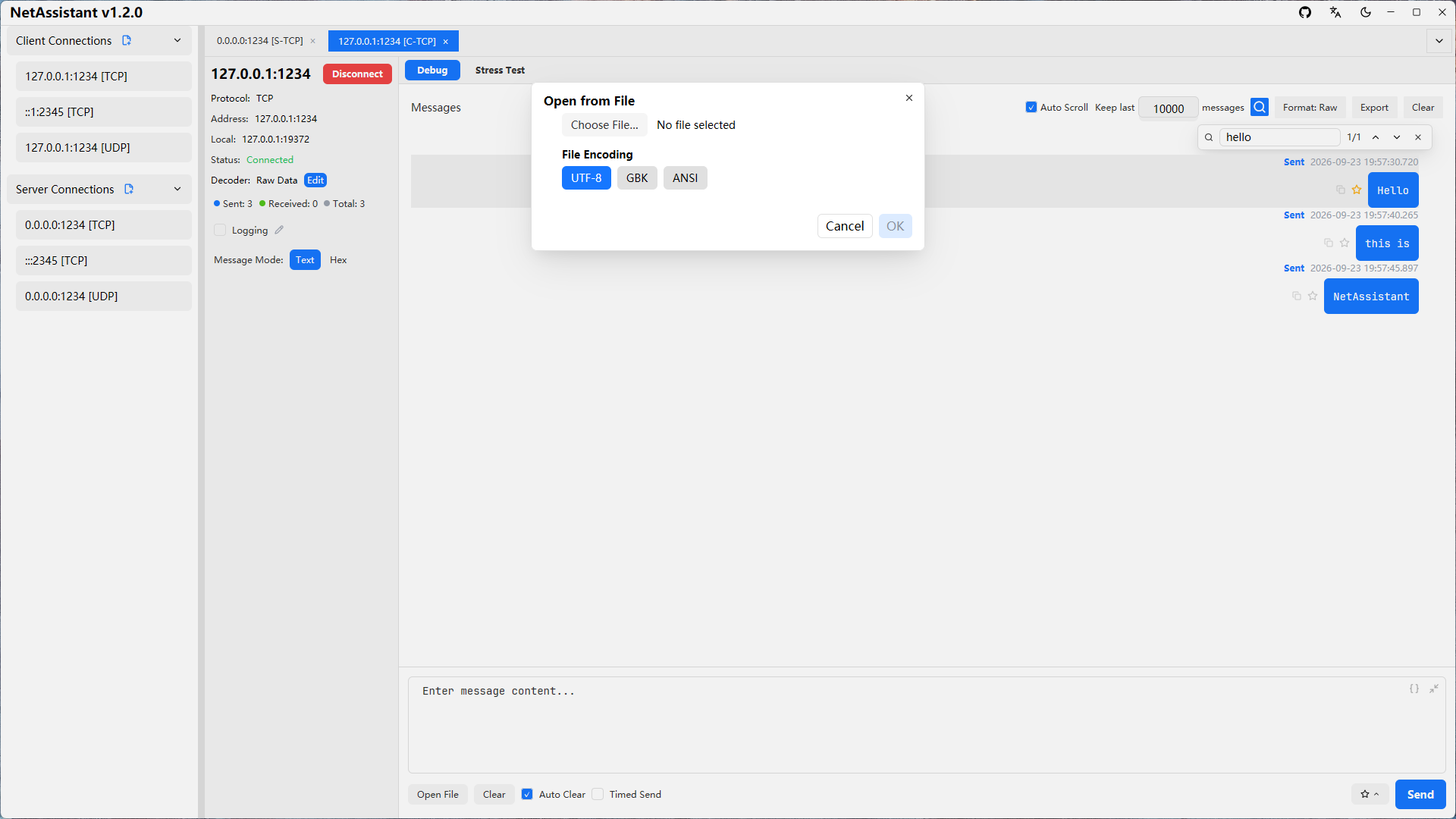Toggle dark mode moon icon
1456x819 pixels.
pos(1366,12)
